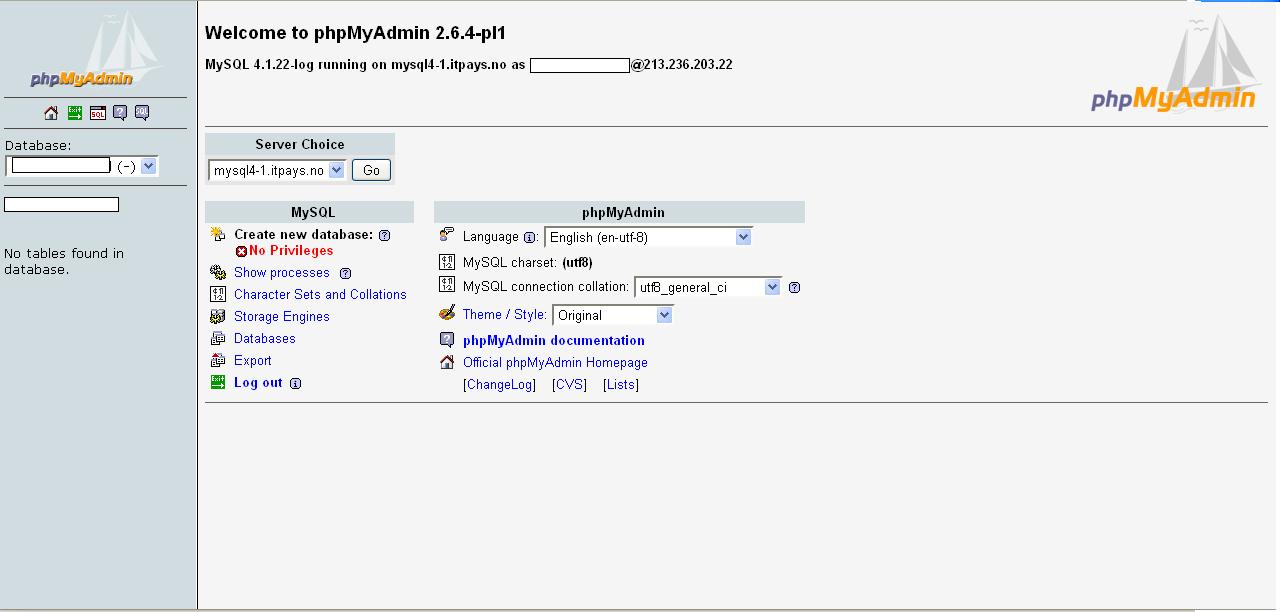Click the 'MySQL charset:' label
1280x612 pixels.
coord(509,262)
